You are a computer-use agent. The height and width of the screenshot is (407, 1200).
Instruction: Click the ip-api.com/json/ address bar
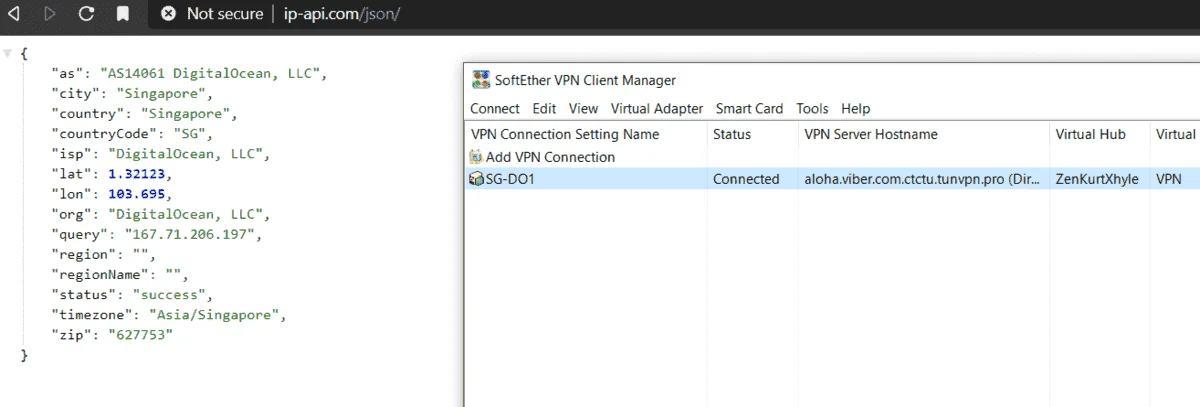tap(344, 14)
